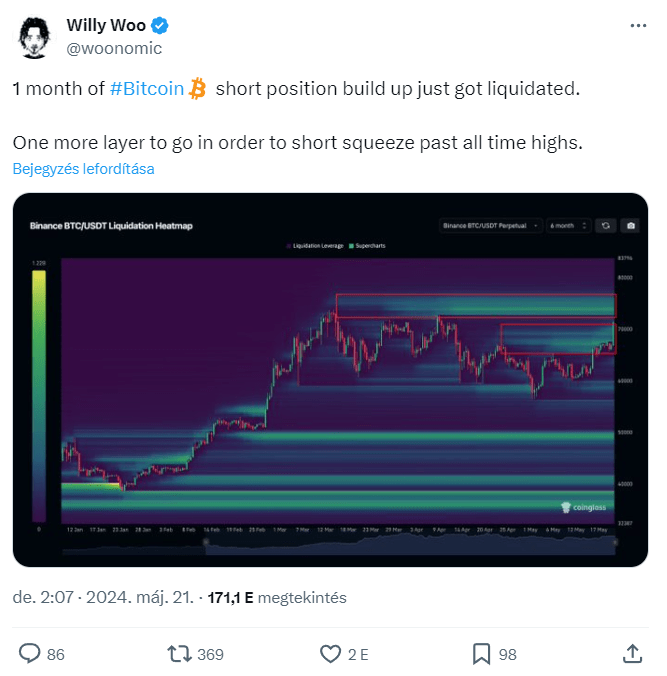This screenshot has width=667, height=676.
Task: Open the liquidation heatmap image
Action: [x=330, y=379]
